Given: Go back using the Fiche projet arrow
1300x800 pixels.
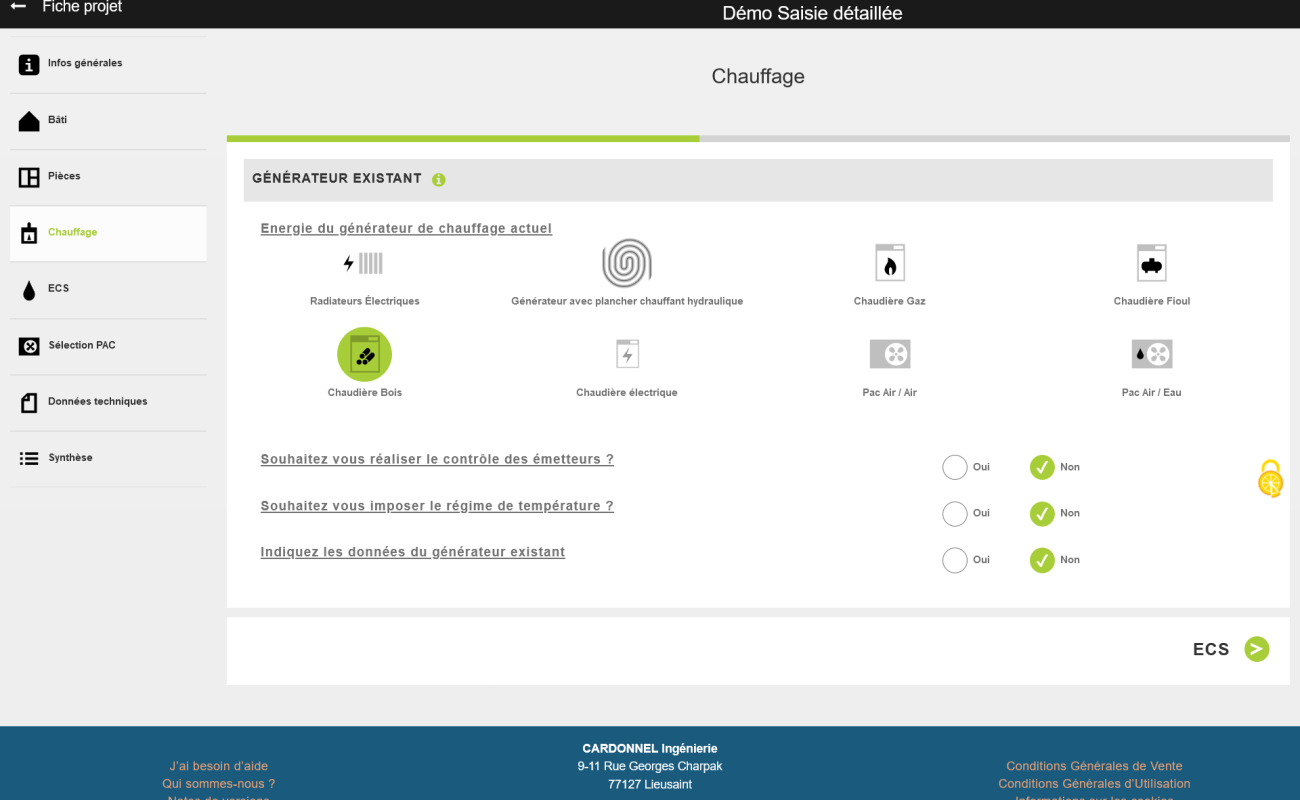Looking at the screenshot, I should coord(18,7).
